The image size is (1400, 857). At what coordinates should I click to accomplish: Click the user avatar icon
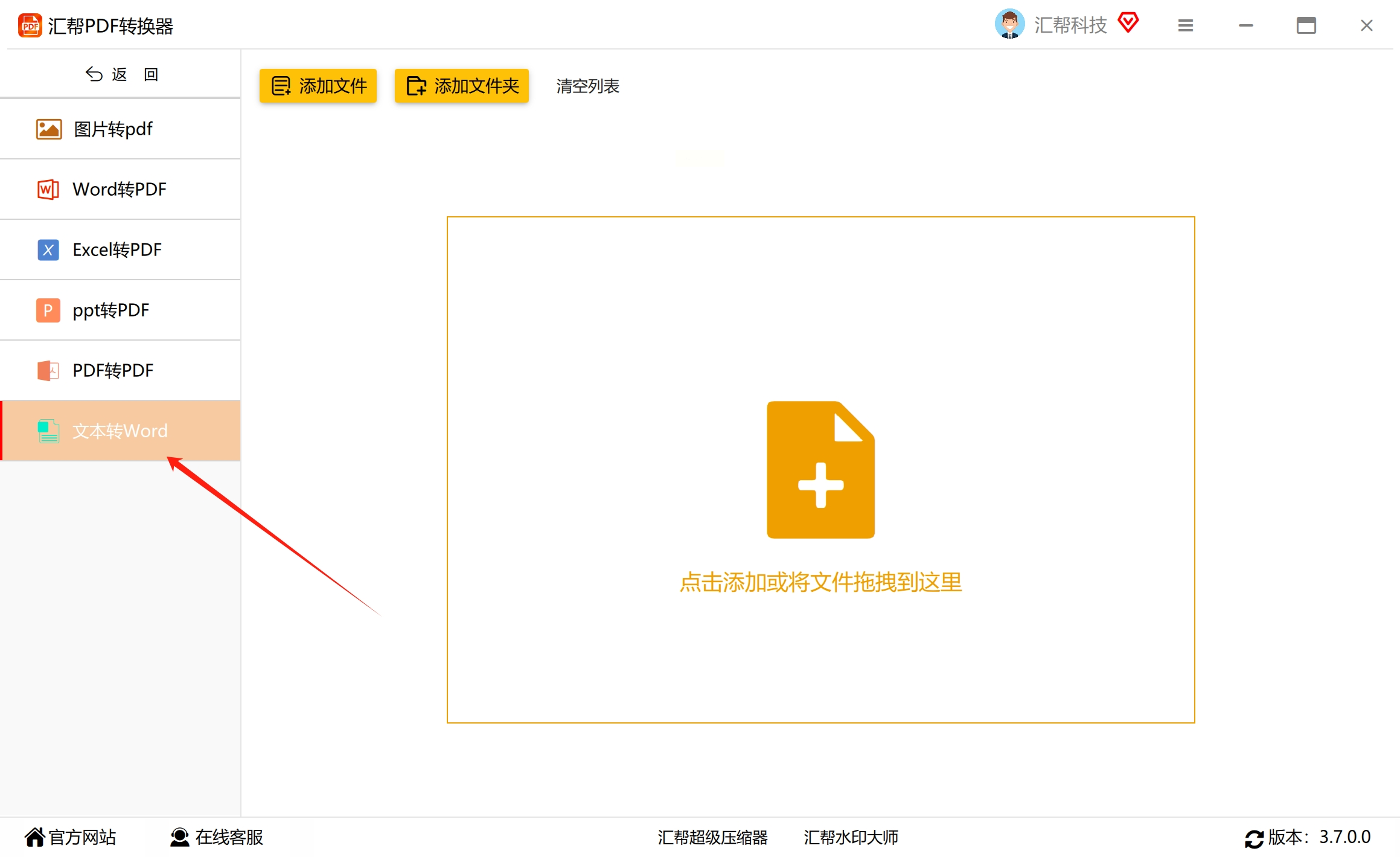click(x=1009, y=25)
